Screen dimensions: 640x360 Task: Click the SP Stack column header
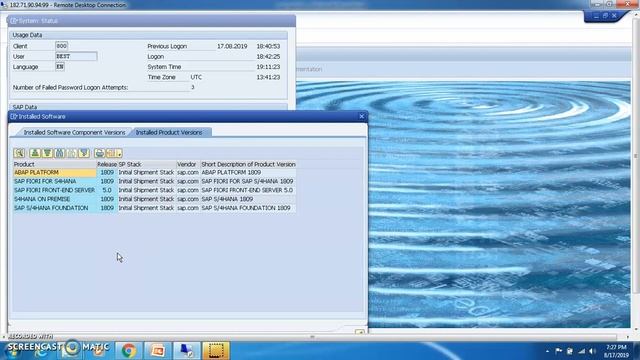pos(147,164)
